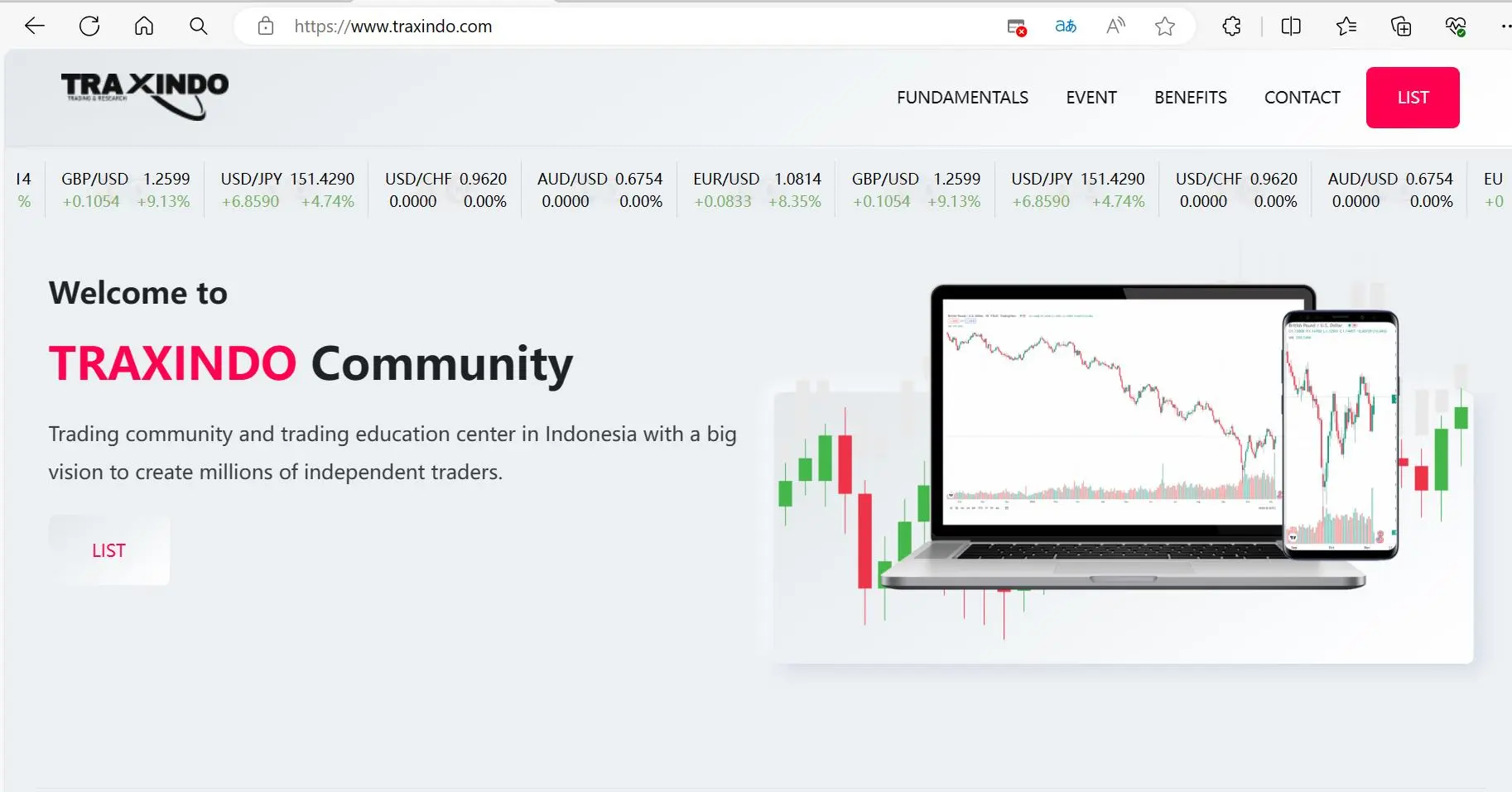Open the translate page icon

tap(1066, 26)
